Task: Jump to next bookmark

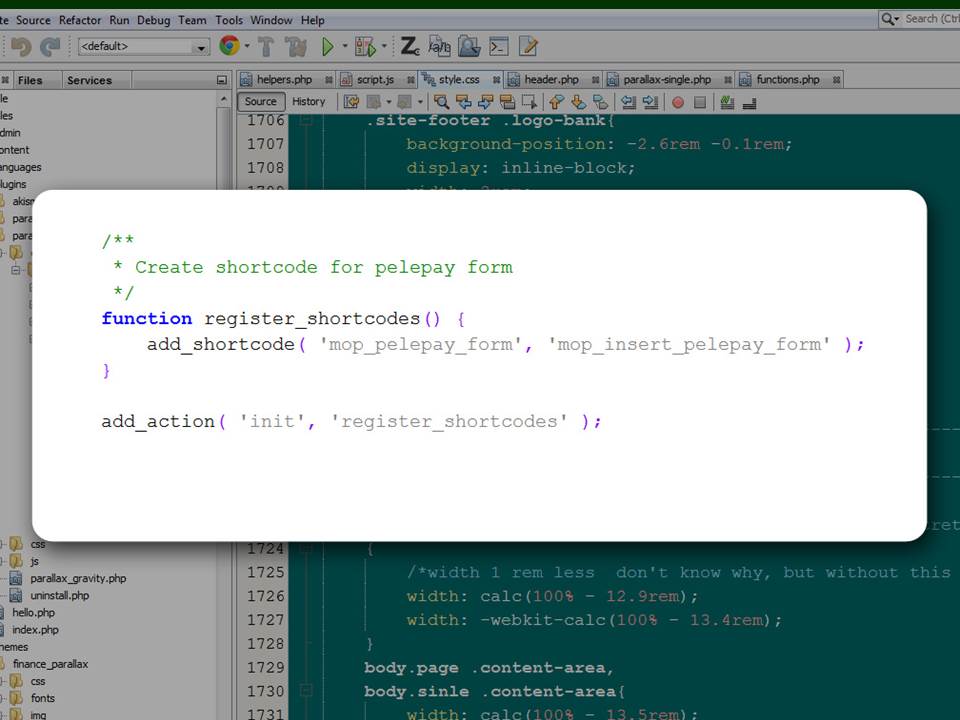Action: [x=579, y=102]
